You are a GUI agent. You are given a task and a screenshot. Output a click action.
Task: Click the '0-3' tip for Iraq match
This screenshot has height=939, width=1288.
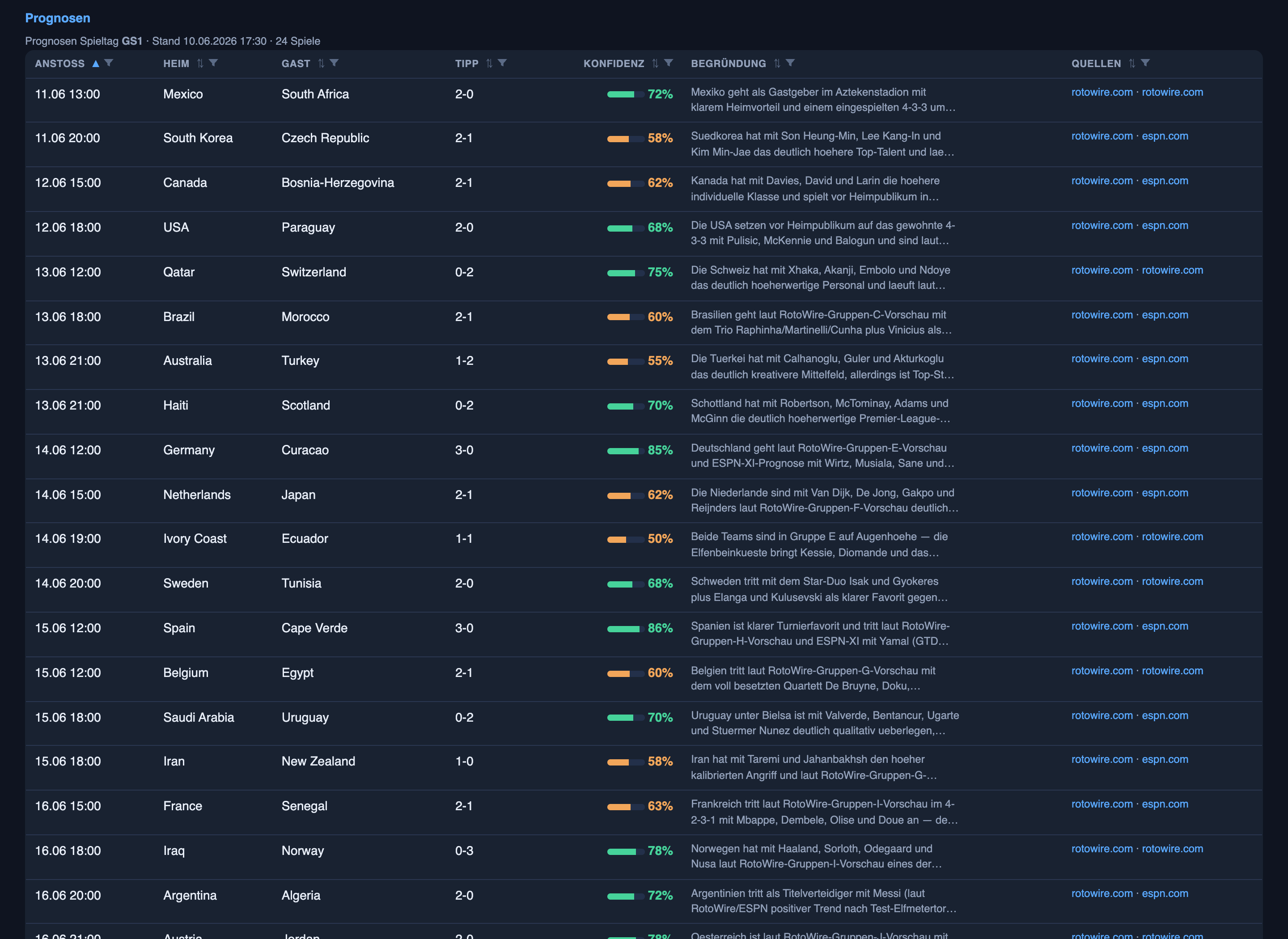[x=464, y=851]
